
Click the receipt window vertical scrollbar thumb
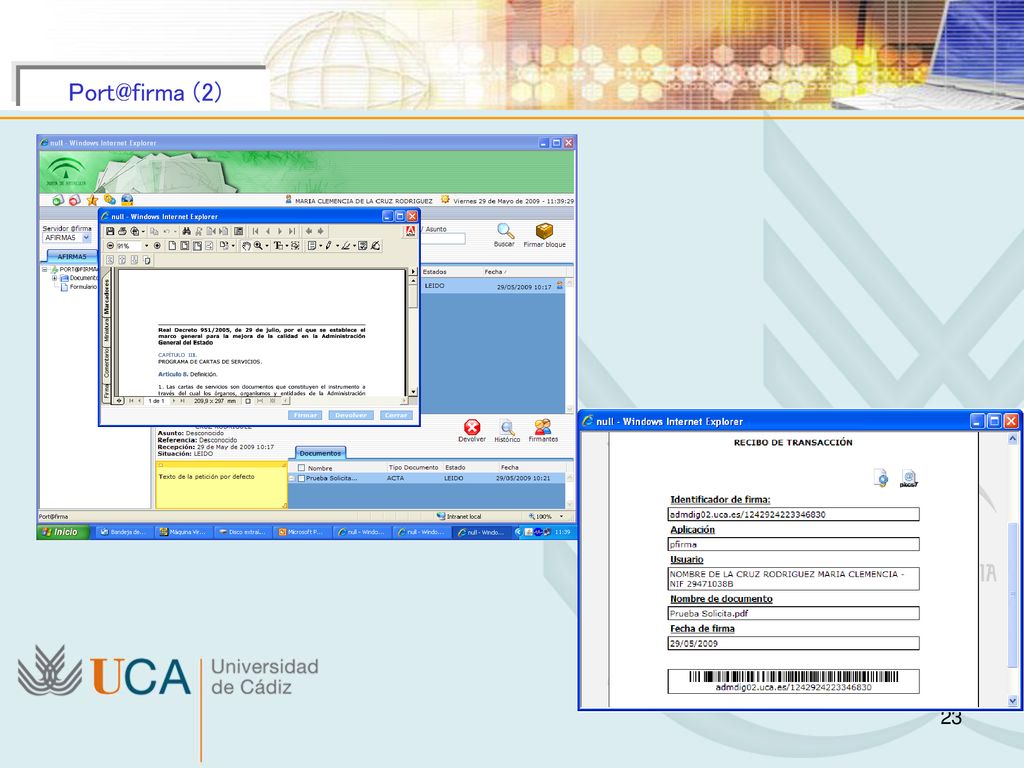pos(1012,594)
